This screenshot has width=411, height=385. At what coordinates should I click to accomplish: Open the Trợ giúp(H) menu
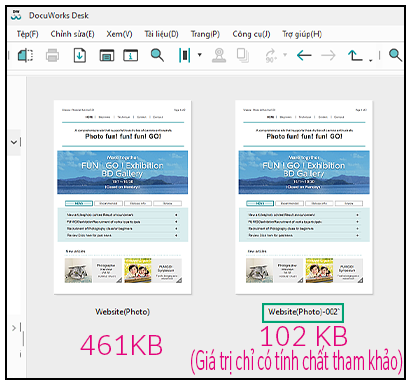pos(302,34)
